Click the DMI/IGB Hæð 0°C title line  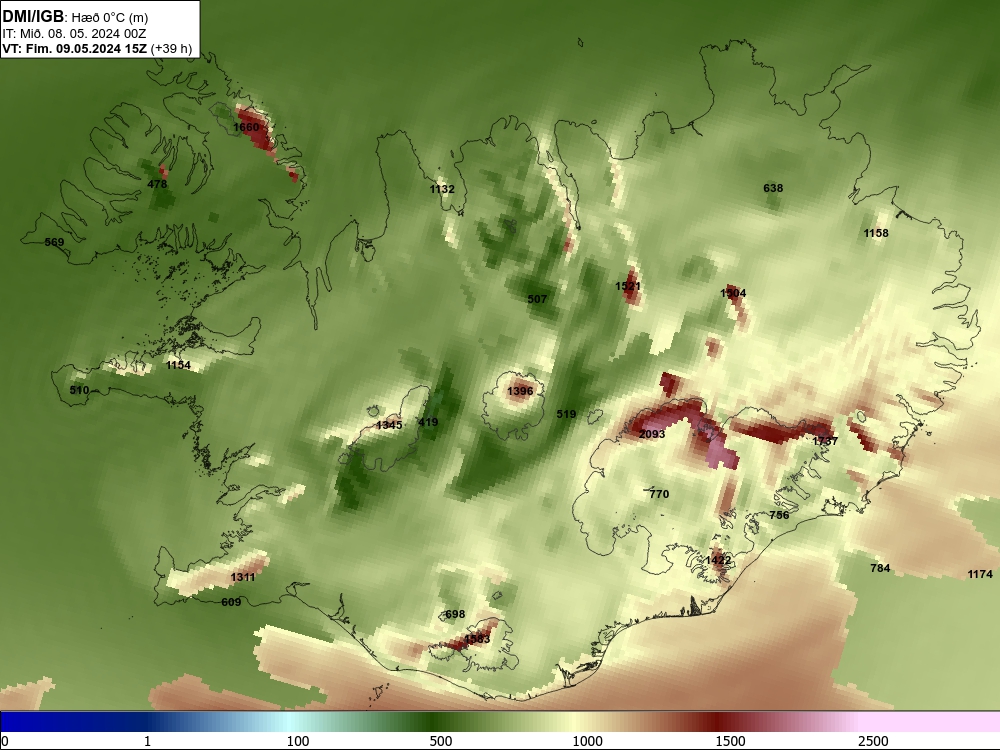(x=75, y=17)
